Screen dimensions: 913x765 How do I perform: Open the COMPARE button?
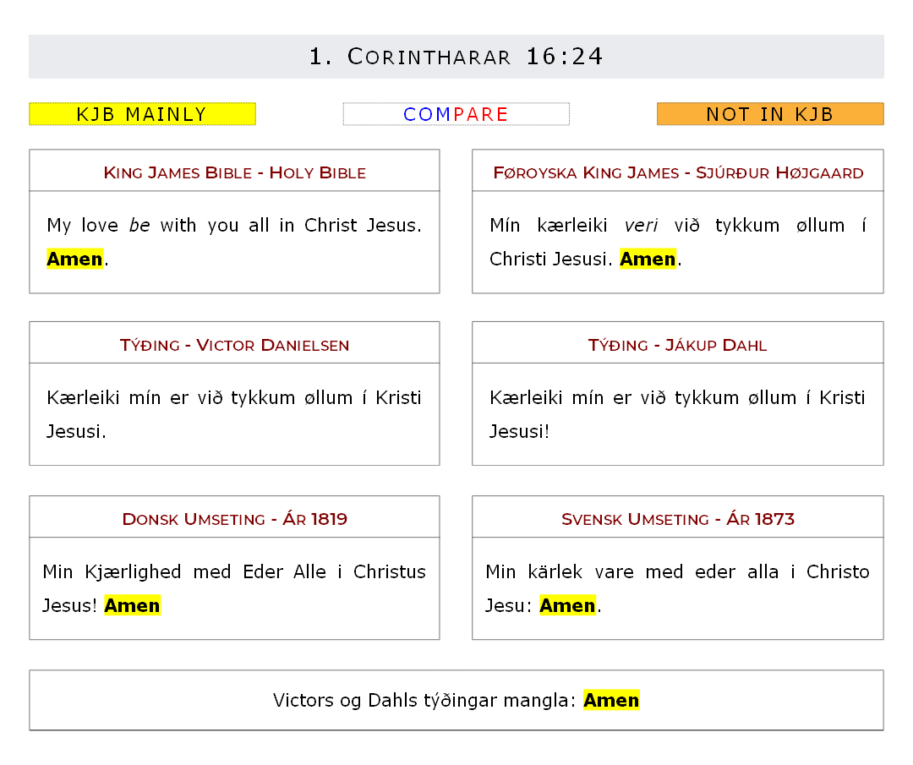click(x=456, y=114)
